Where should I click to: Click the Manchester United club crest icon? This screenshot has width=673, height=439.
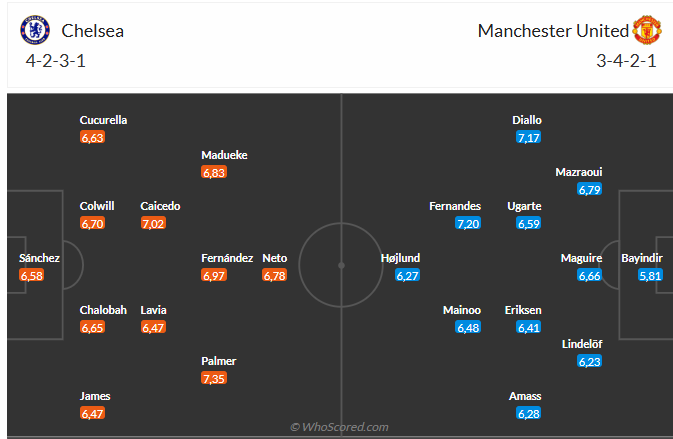(647, 30)
